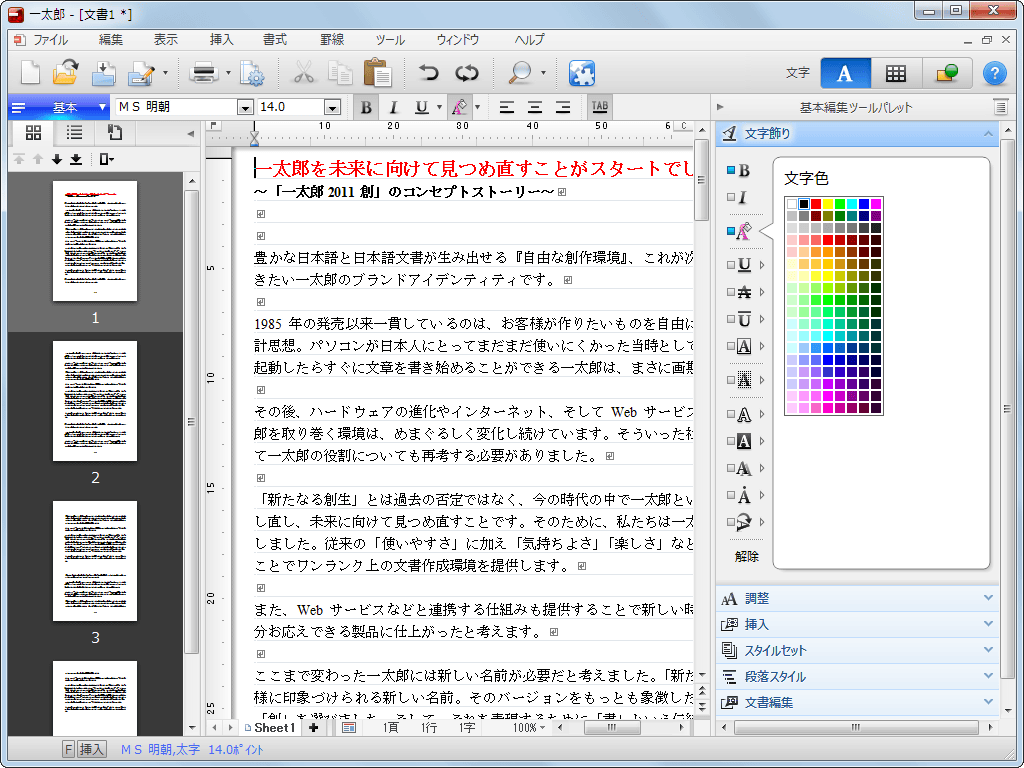Image resolution: width=1024 pixels, height=768 pixels.
Task: Click the red heading line in the document
Action: 473,169
